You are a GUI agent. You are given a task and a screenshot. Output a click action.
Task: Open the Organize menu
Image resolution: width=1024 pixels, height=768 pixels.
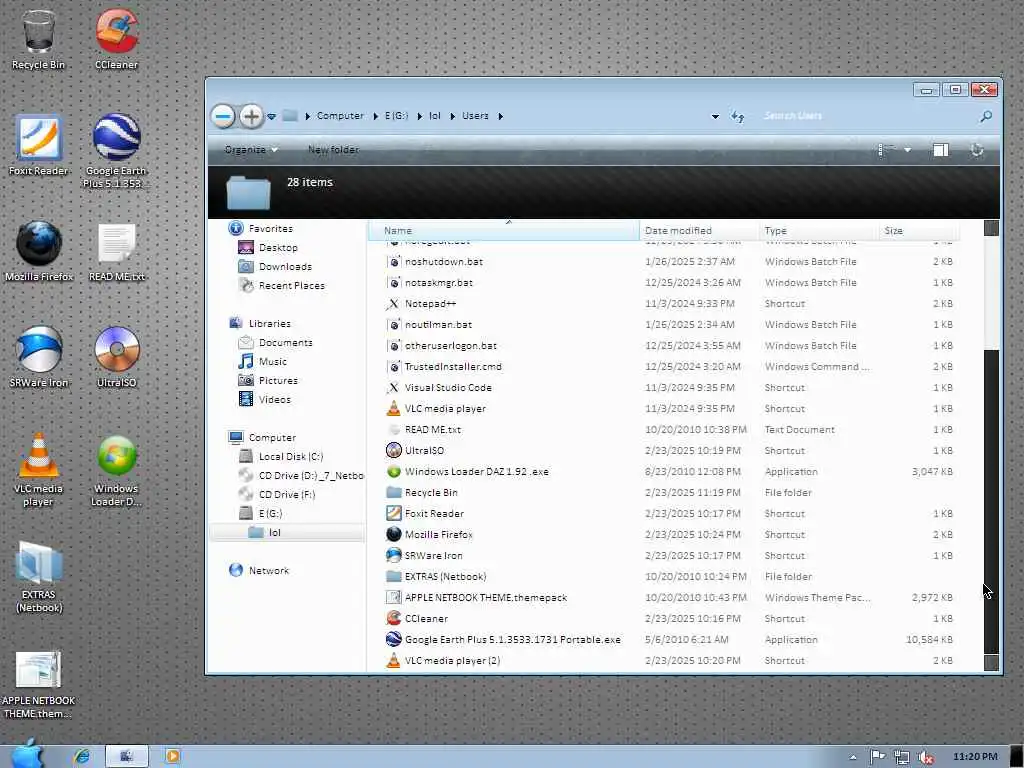pyautogui.click(x=251, y=150)
